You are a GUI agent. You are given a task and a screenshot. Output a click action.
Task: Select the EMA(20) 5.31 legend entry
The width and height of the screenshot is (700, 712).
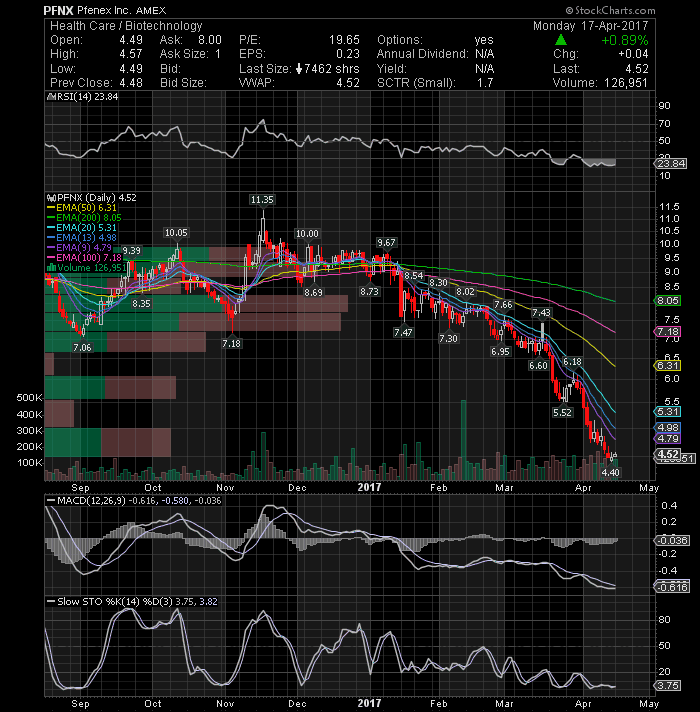(82, 227)
